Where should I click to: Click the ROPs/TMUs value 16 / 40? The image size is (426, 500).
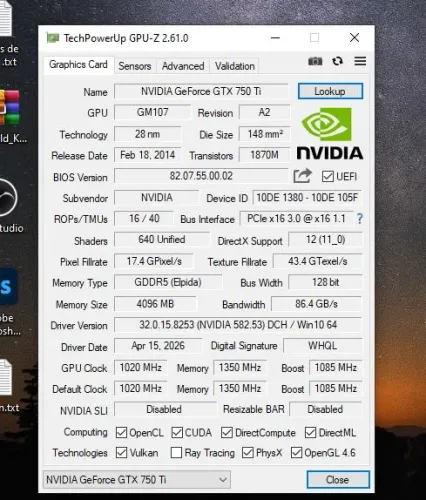[144, 219]
